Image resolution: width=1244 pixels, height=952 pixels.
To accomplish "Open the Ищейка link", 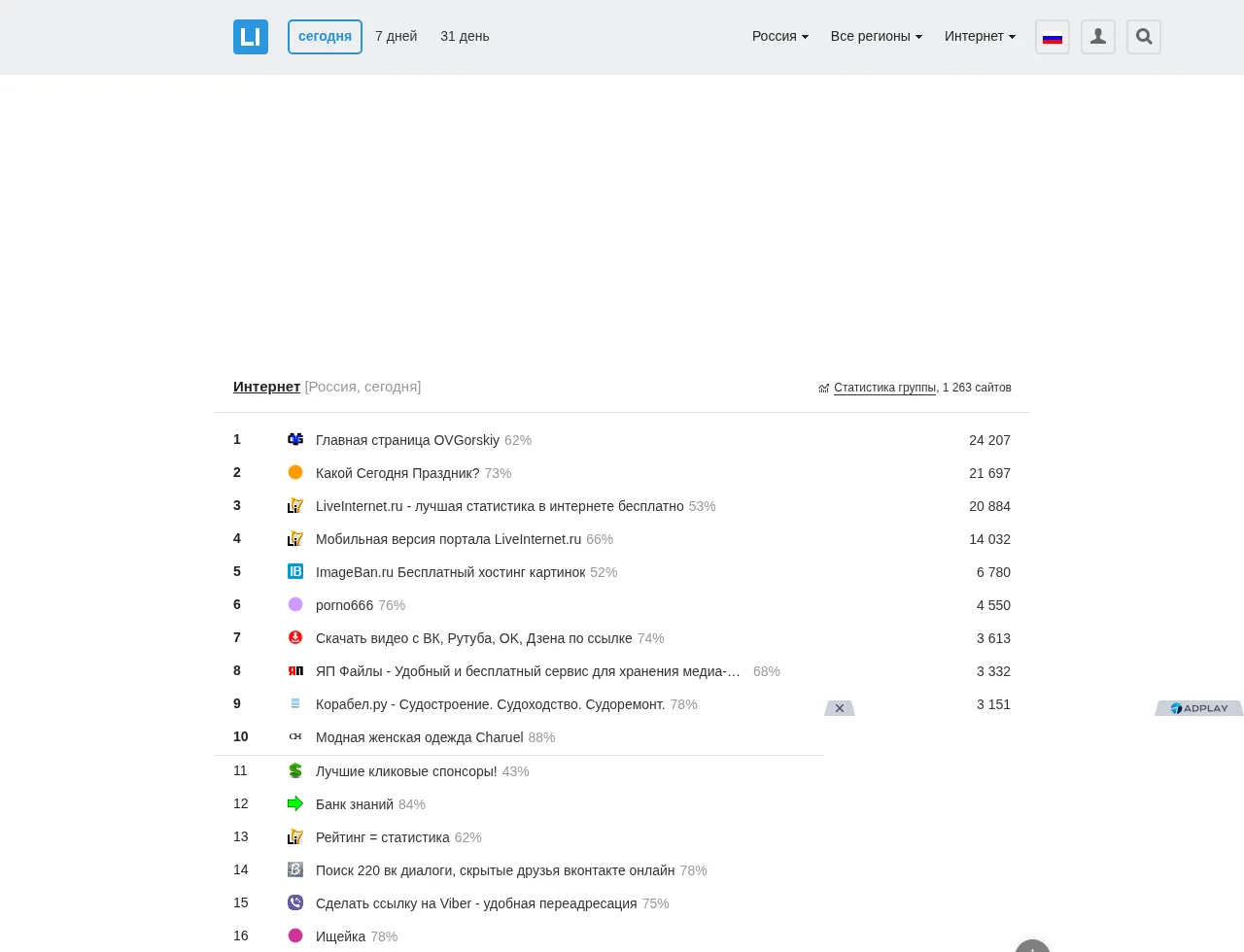I will (340, 936).
